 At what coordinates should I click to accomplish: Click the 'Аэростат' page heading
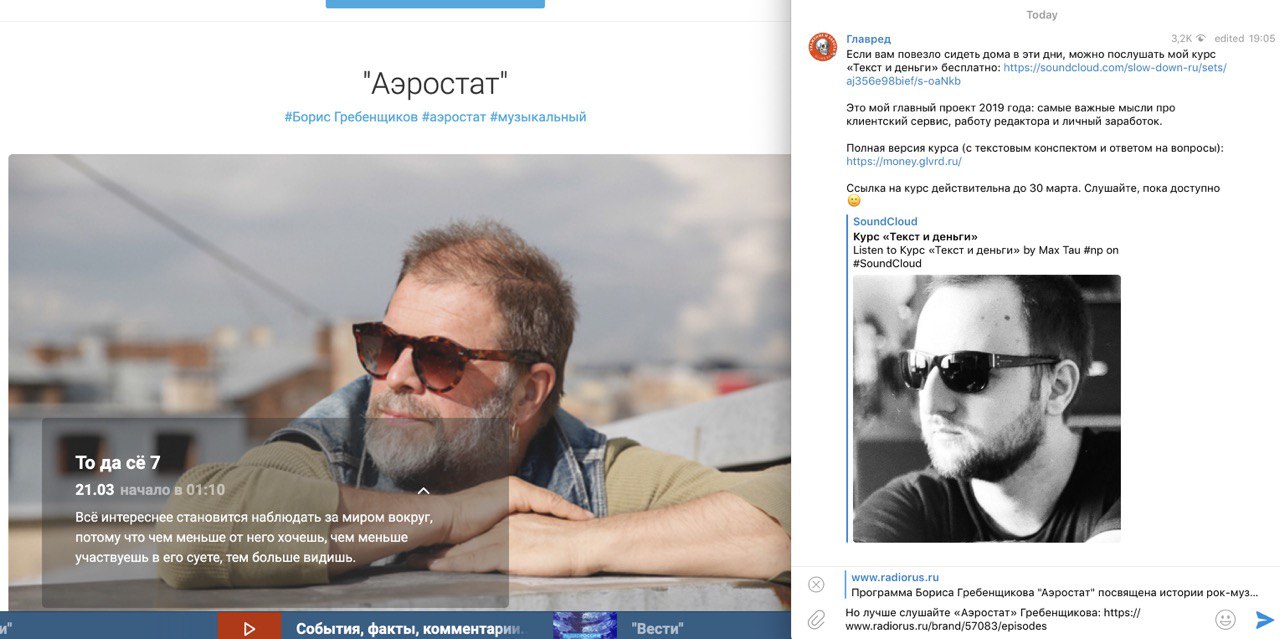click(435, 83)
